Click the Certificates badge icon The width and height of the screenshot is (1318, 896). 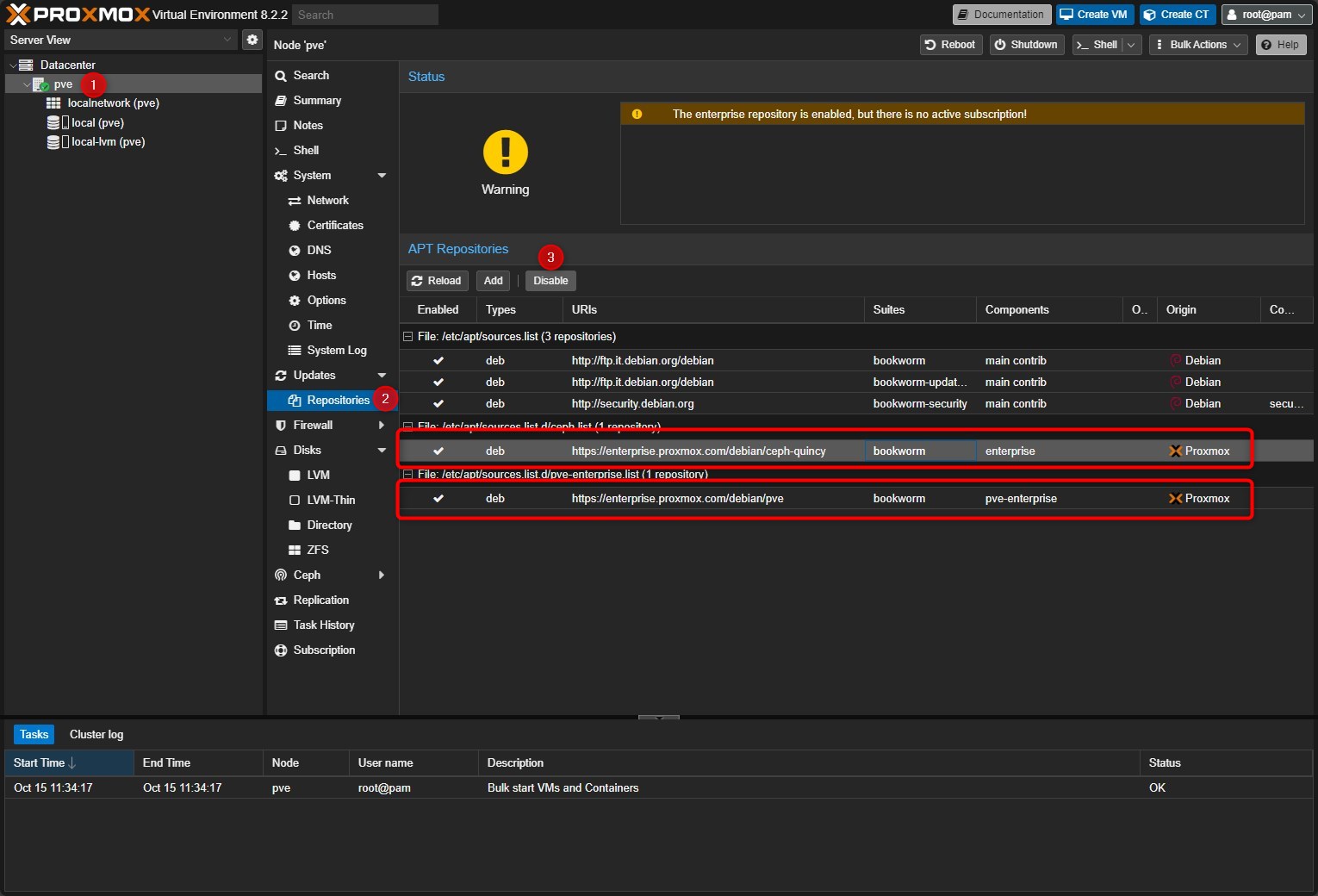click(x=295, y=226)
